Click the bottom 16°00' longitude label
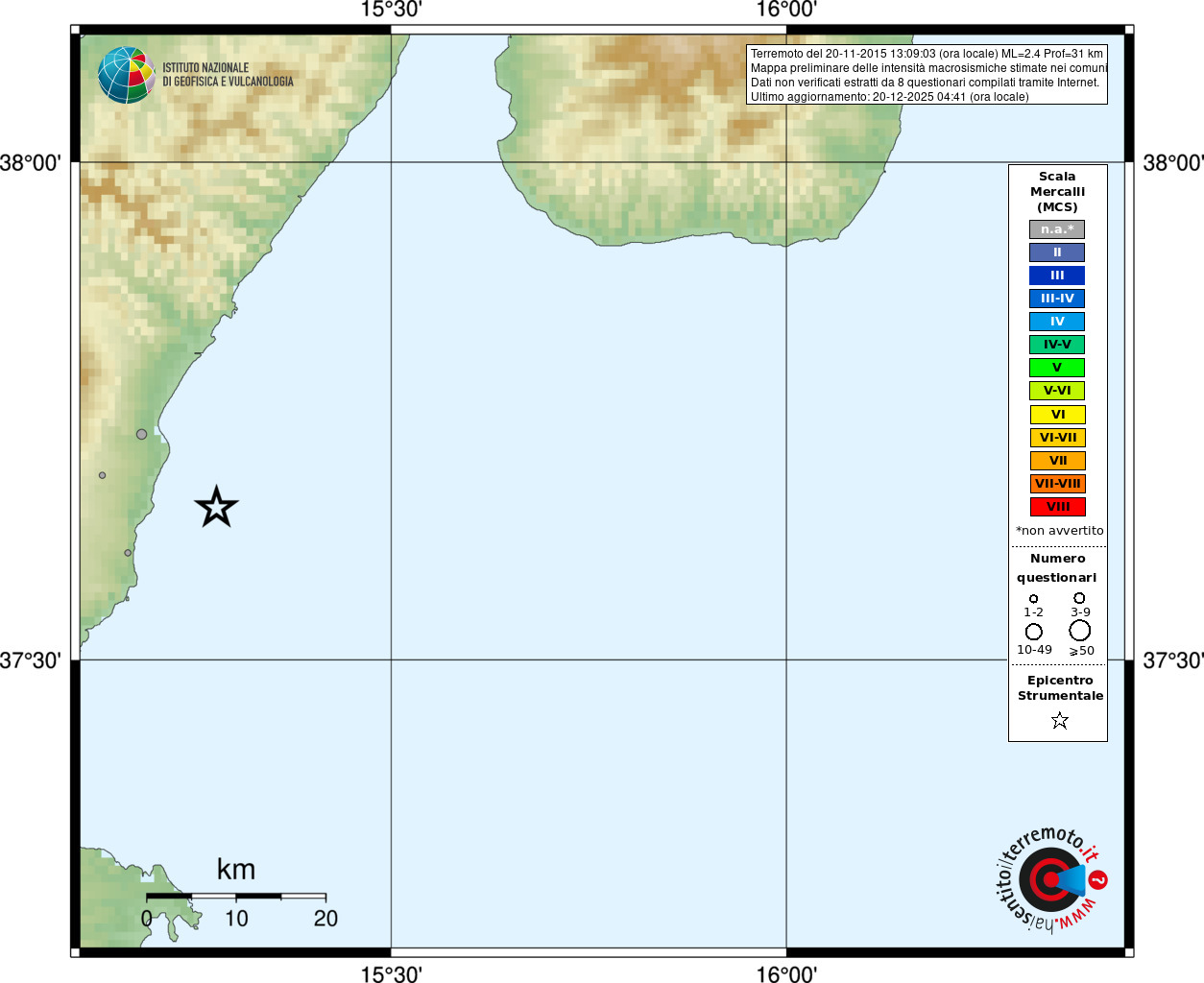Image resolution: width=1204 pixels, height=983 pixels. pyautogui.click(x=786, y=974)
